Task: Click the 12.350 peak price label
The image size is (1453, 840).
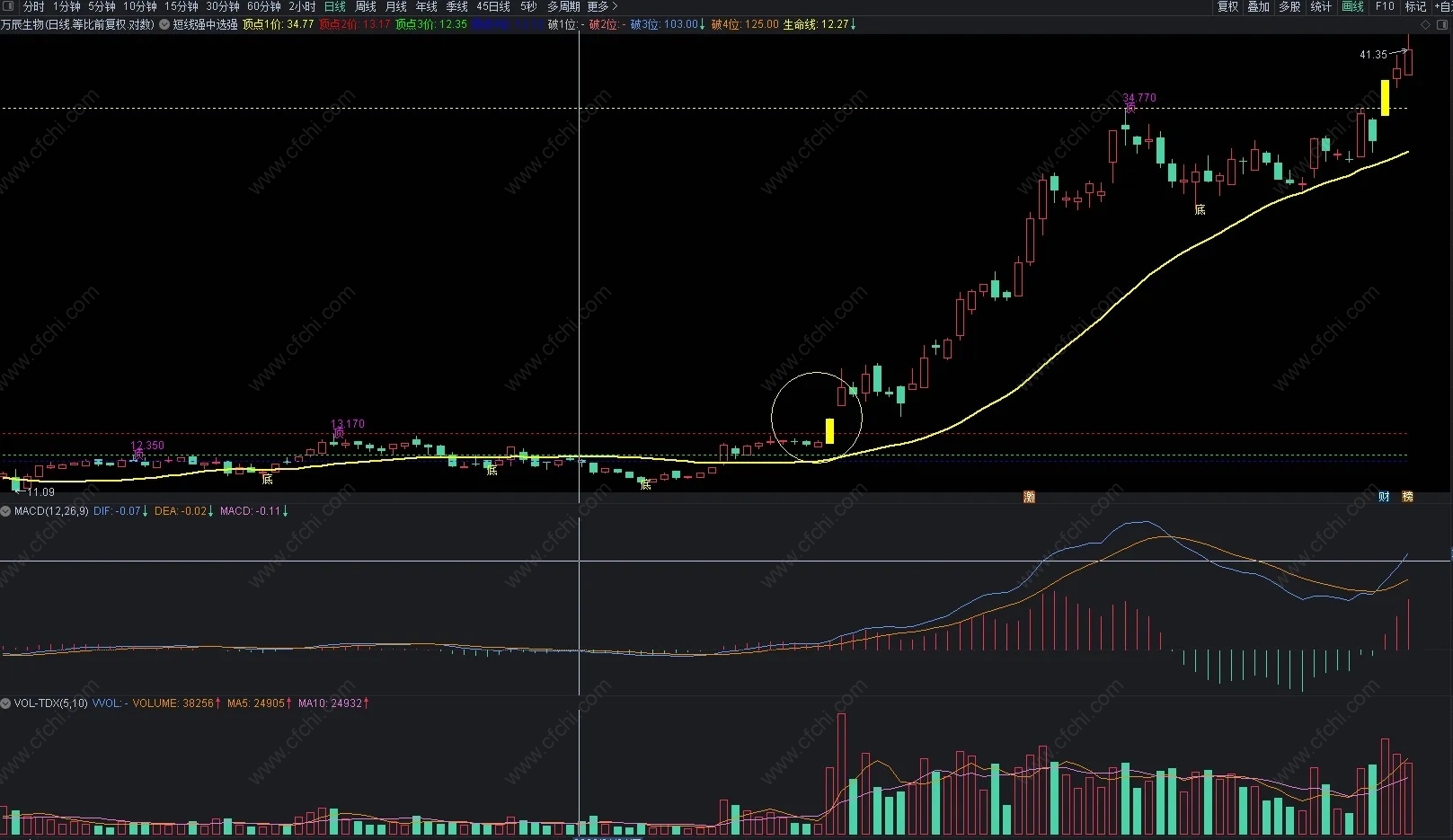Action: pos(147,446)
